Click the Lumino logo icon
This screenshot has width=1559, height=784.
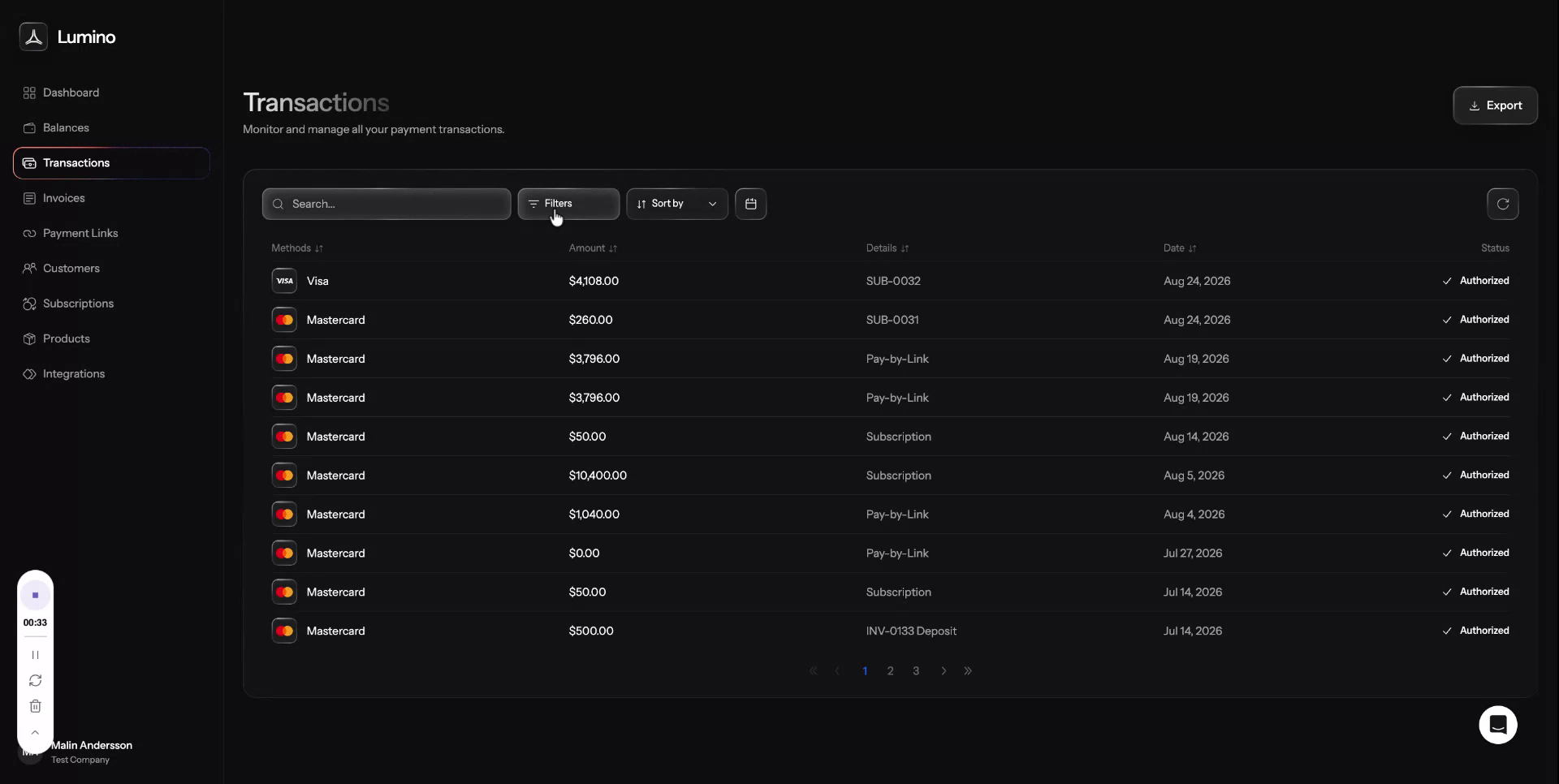(33, 37)
